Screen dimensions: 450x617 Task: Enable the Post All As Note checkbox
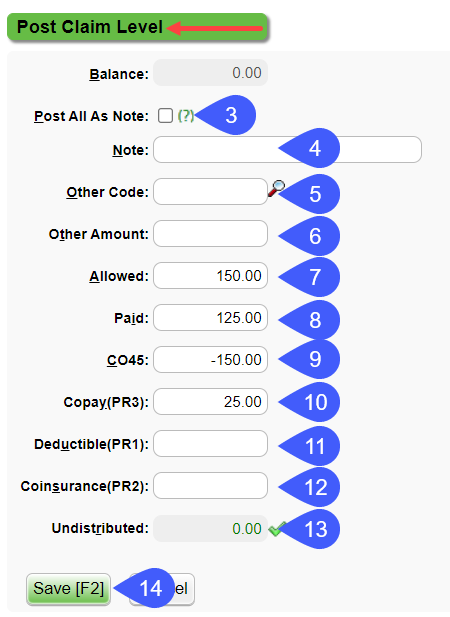pos(165,116)
